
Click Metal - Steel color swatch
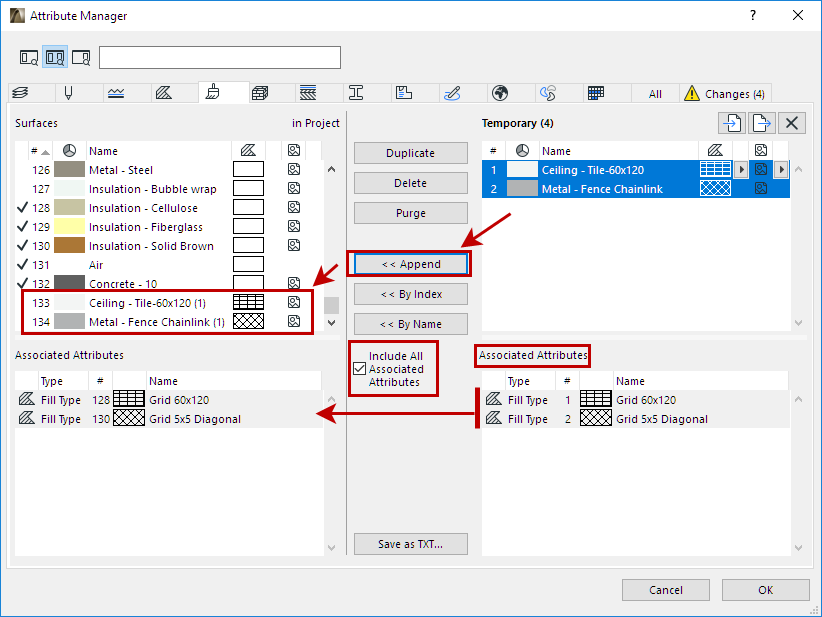point(69,169)
